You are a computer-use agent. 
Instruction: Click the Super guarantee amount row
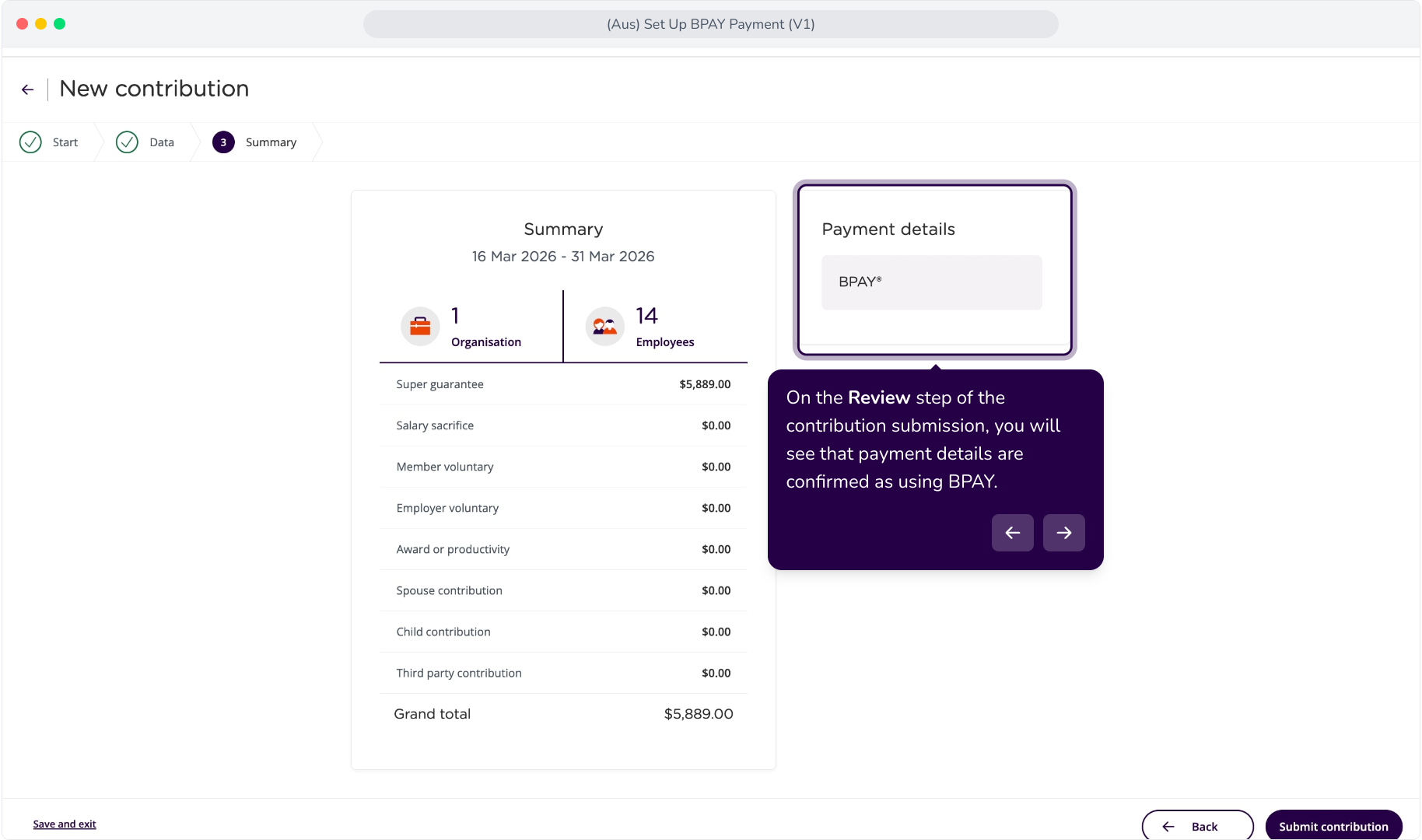tap(563, 384)
